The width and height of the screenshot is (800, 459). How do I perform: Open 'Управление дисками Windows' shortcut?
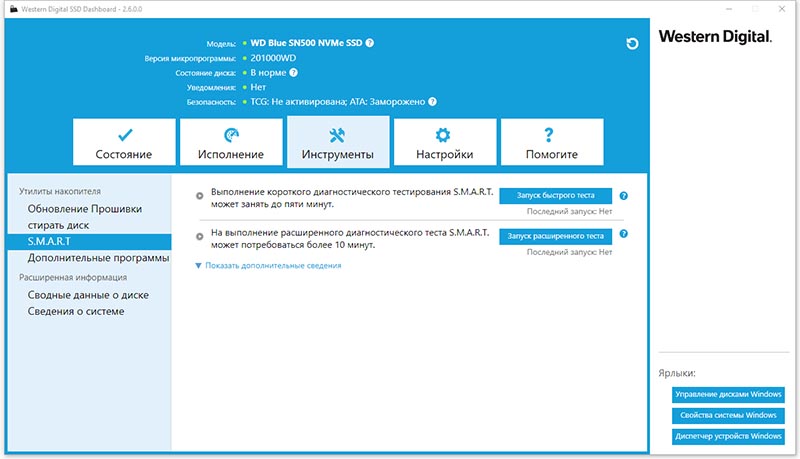click(x=728, y=395)
